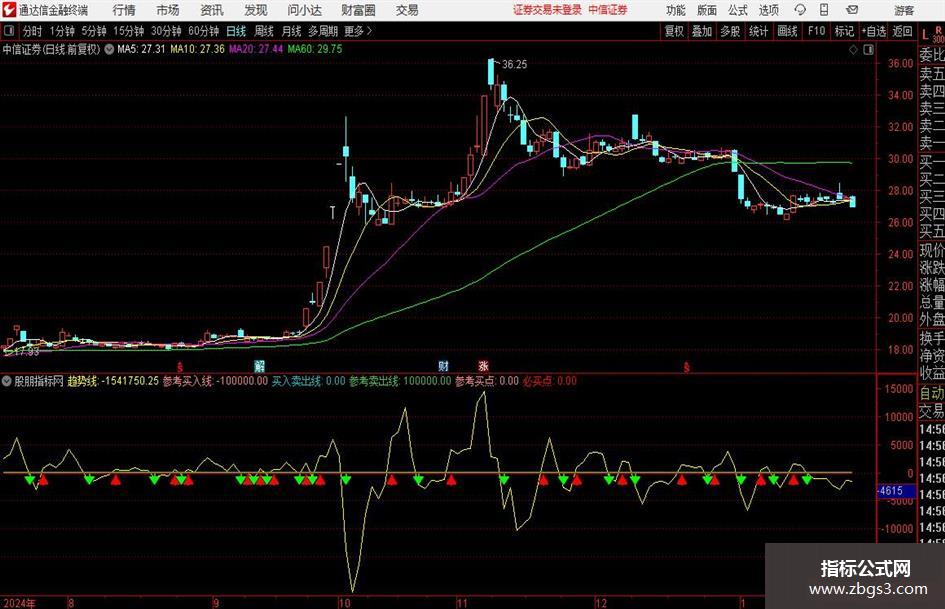945x609 pixels.
Task: Click the 多股 multi-stock button
Action: click(730, 31)
